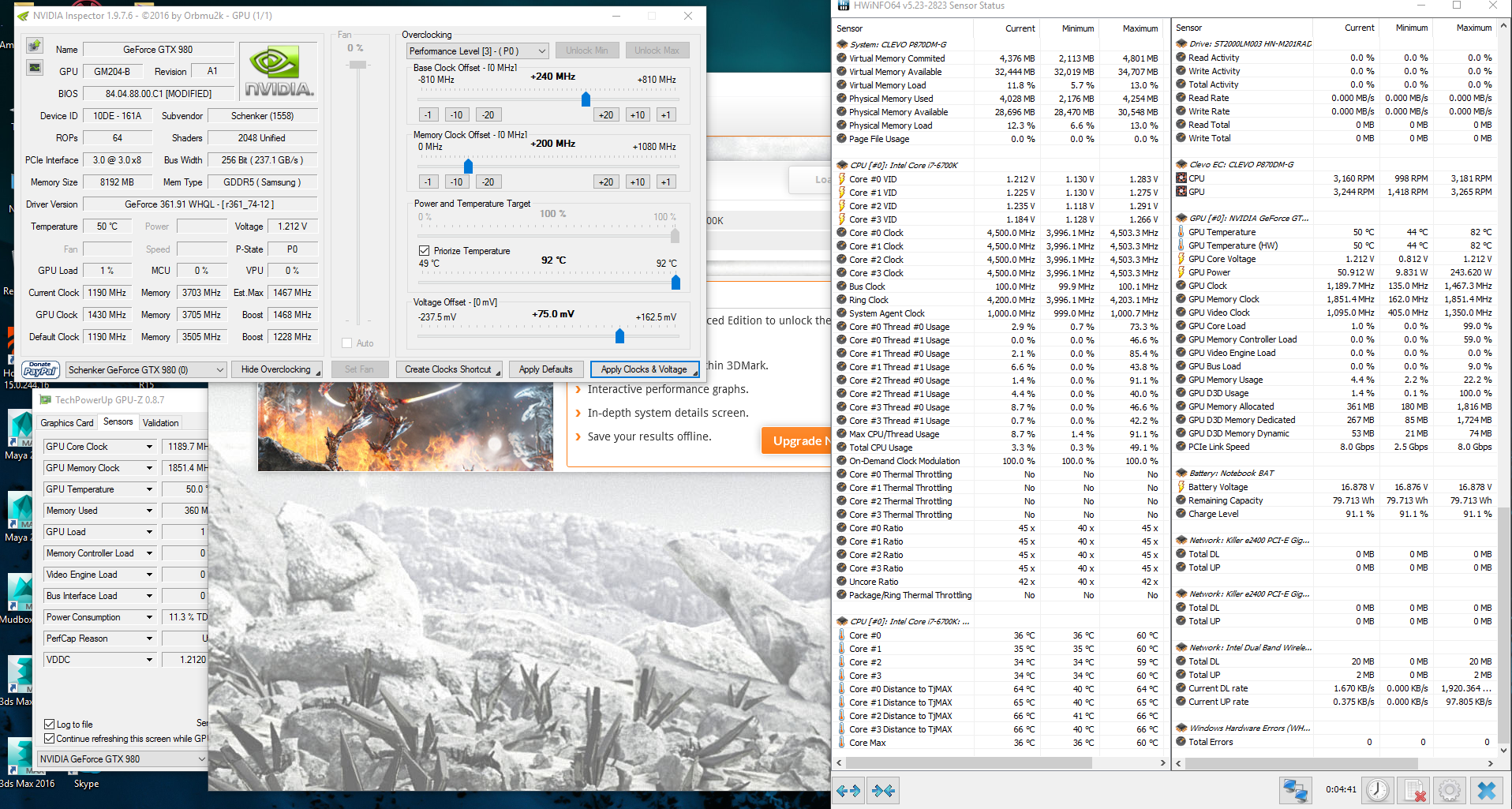The image size is (1512, 809).
Task: Switch to the Graphics Card tab in GPU-Z
Action: [67, 423]
